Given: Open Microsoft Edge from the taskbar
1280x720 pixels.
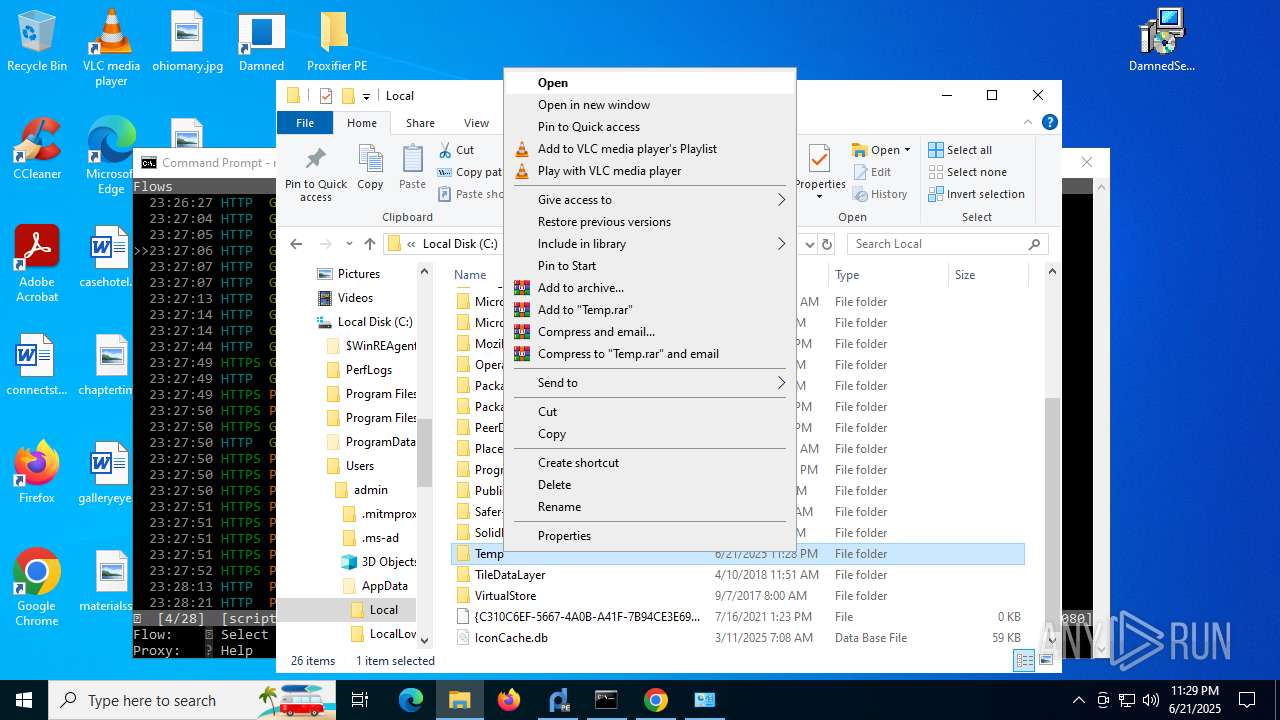Looking at the screenshot, I should coord(411,700).
